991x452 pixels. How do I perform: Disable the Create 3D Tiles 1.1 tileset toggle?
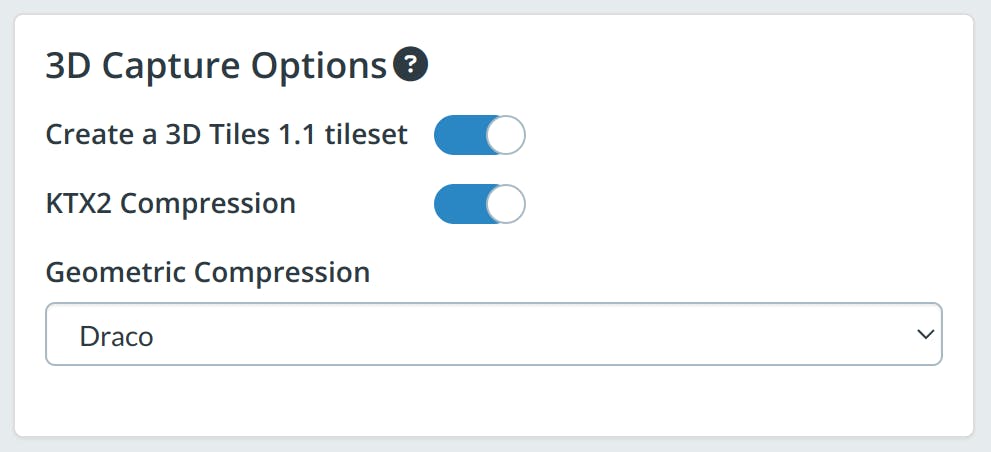click(x=479, y=135)
